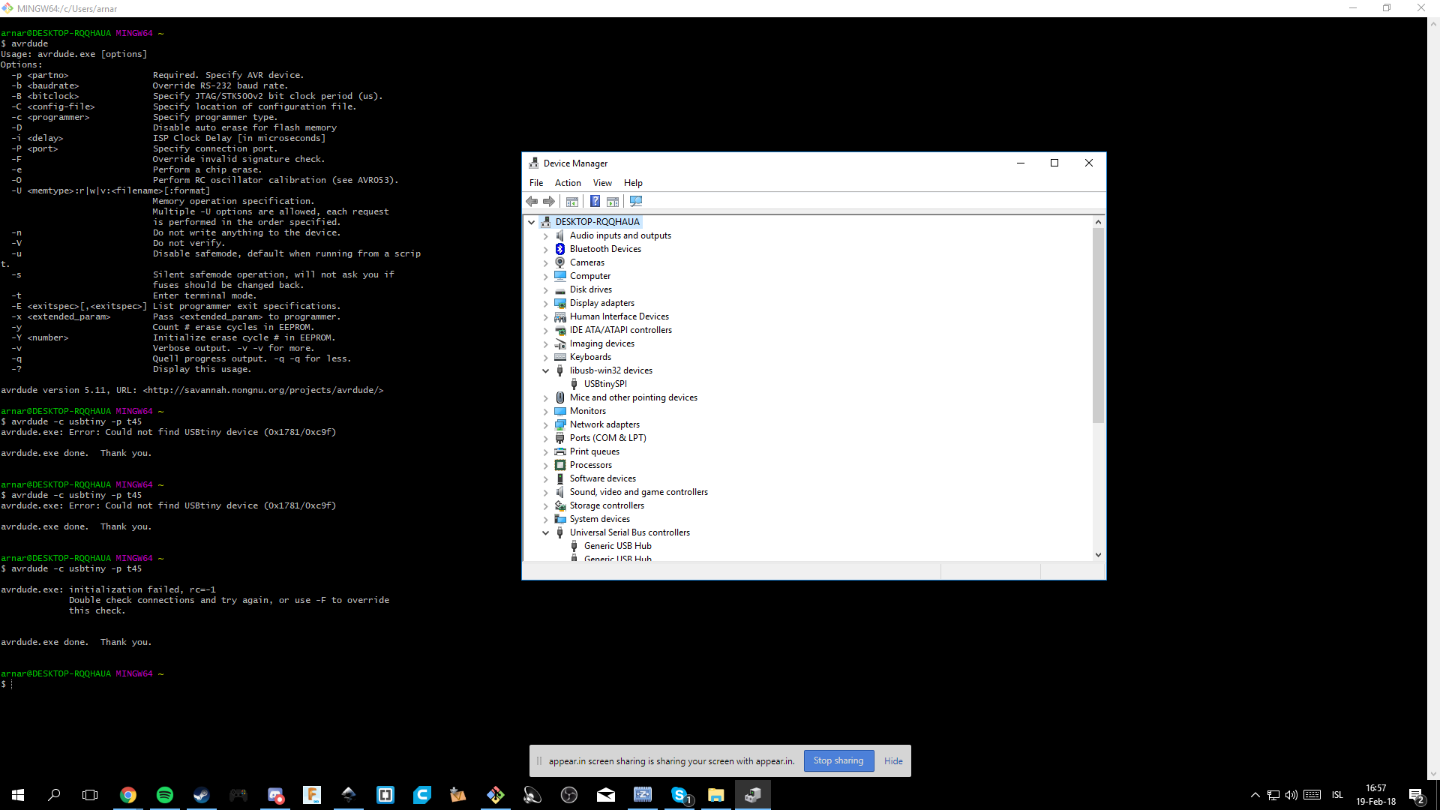The width and height of the screenshot is (1440, 810).
Task: Select the Bluetooth Devices icon
Action: coord(560,249)
